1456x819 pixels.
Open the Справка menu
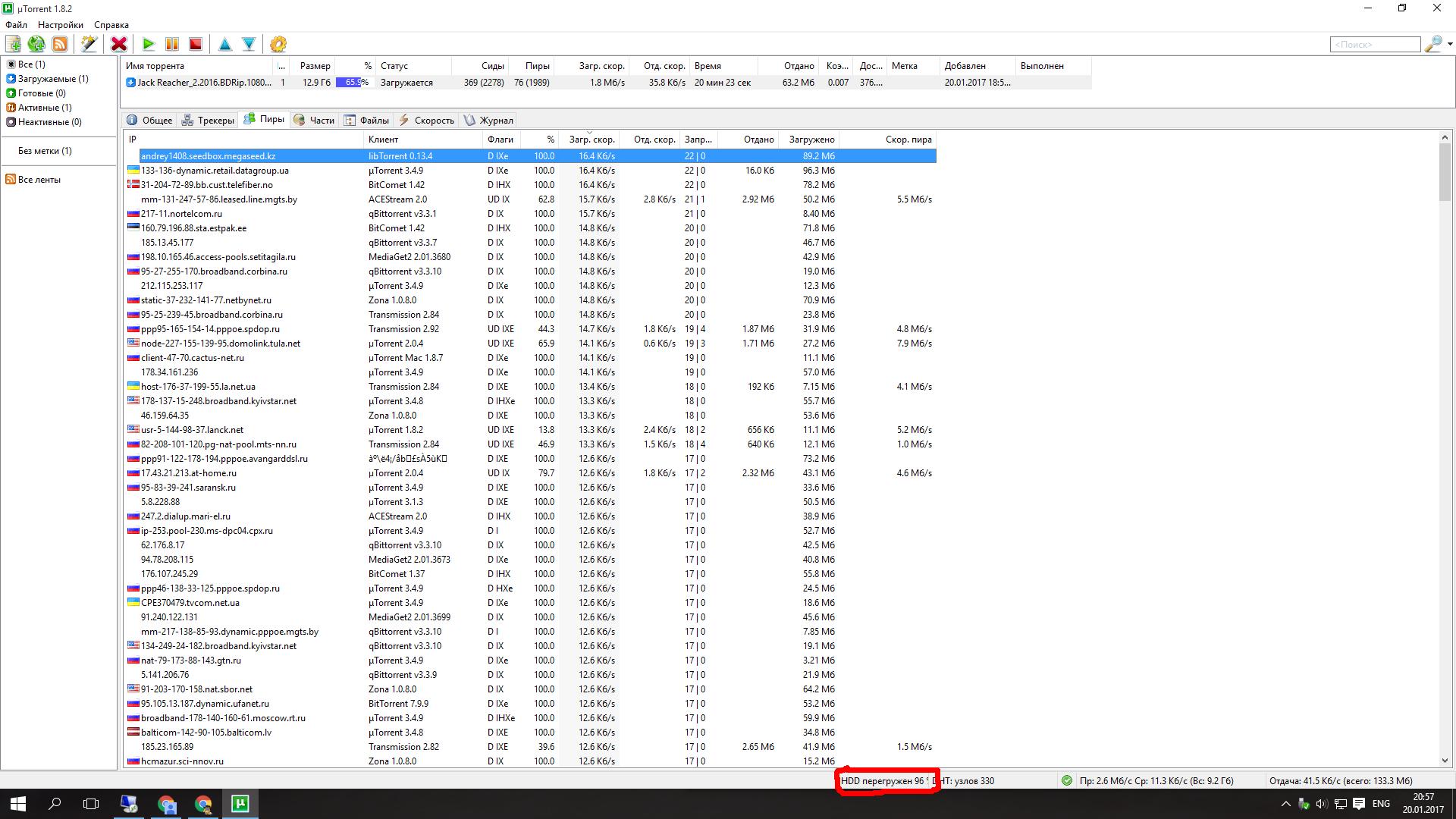tap(111, 25)
